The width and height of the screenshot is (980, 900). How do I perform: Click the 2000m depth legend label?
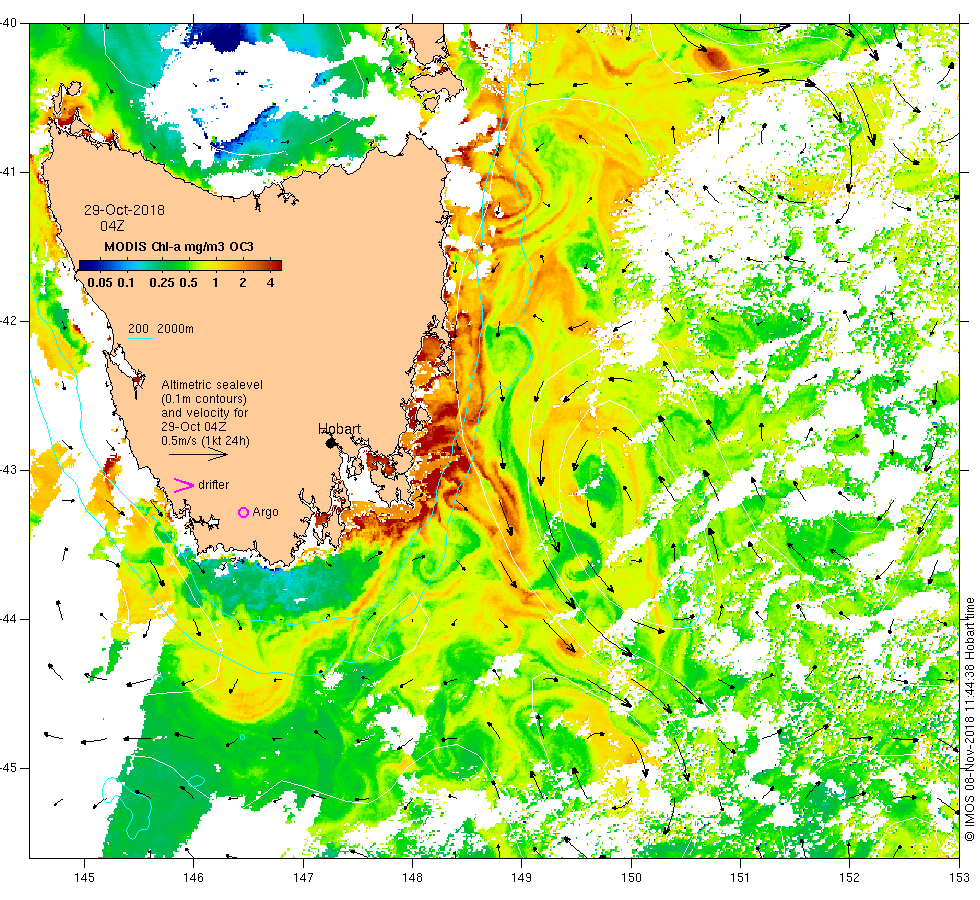[x=175, y=329]
